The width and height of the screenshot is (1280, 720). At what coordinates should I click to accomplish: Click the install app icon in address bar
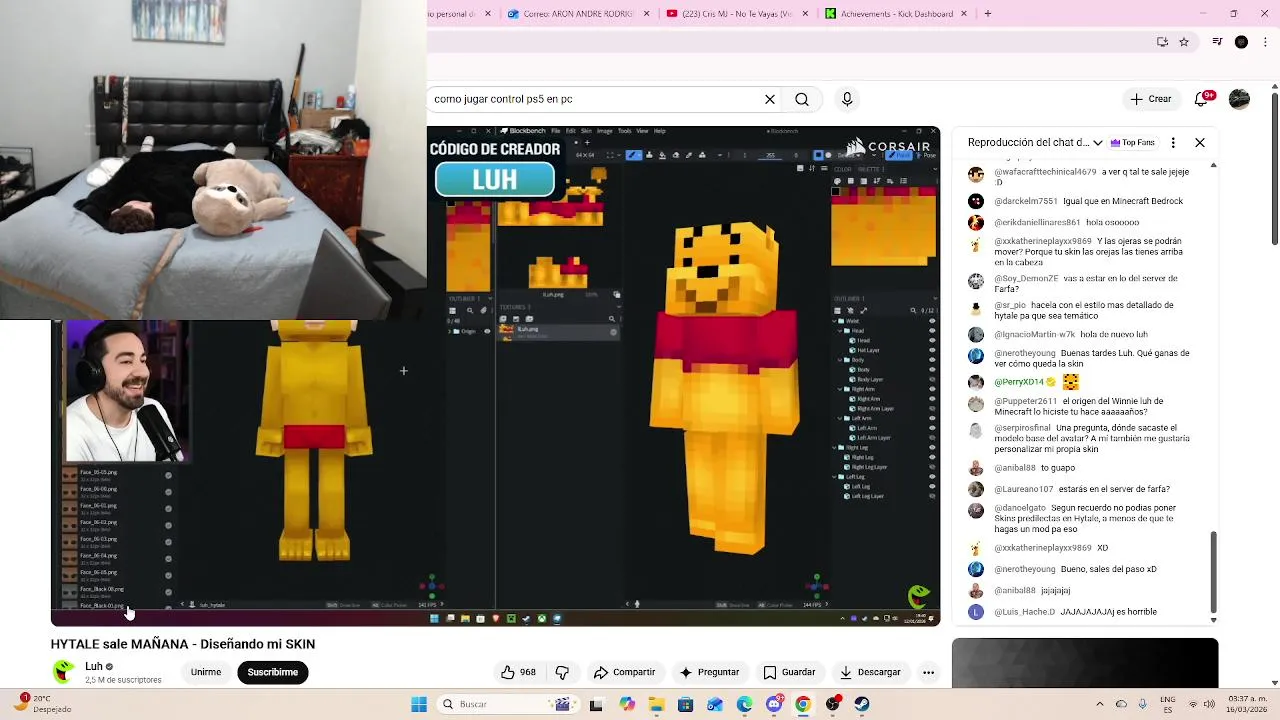[1162, 42]
